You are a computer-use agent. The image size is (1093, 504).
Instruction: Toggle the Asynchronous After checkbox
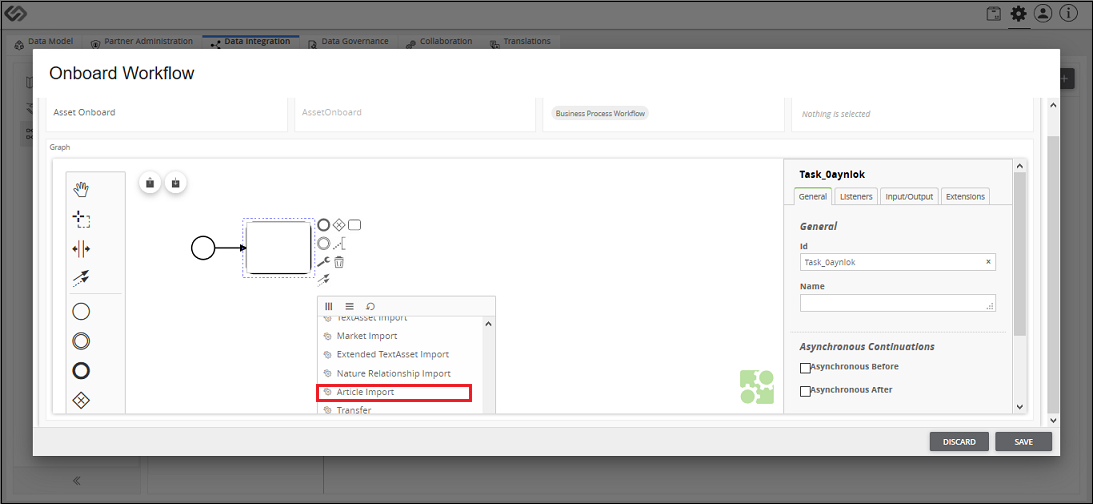805,392
